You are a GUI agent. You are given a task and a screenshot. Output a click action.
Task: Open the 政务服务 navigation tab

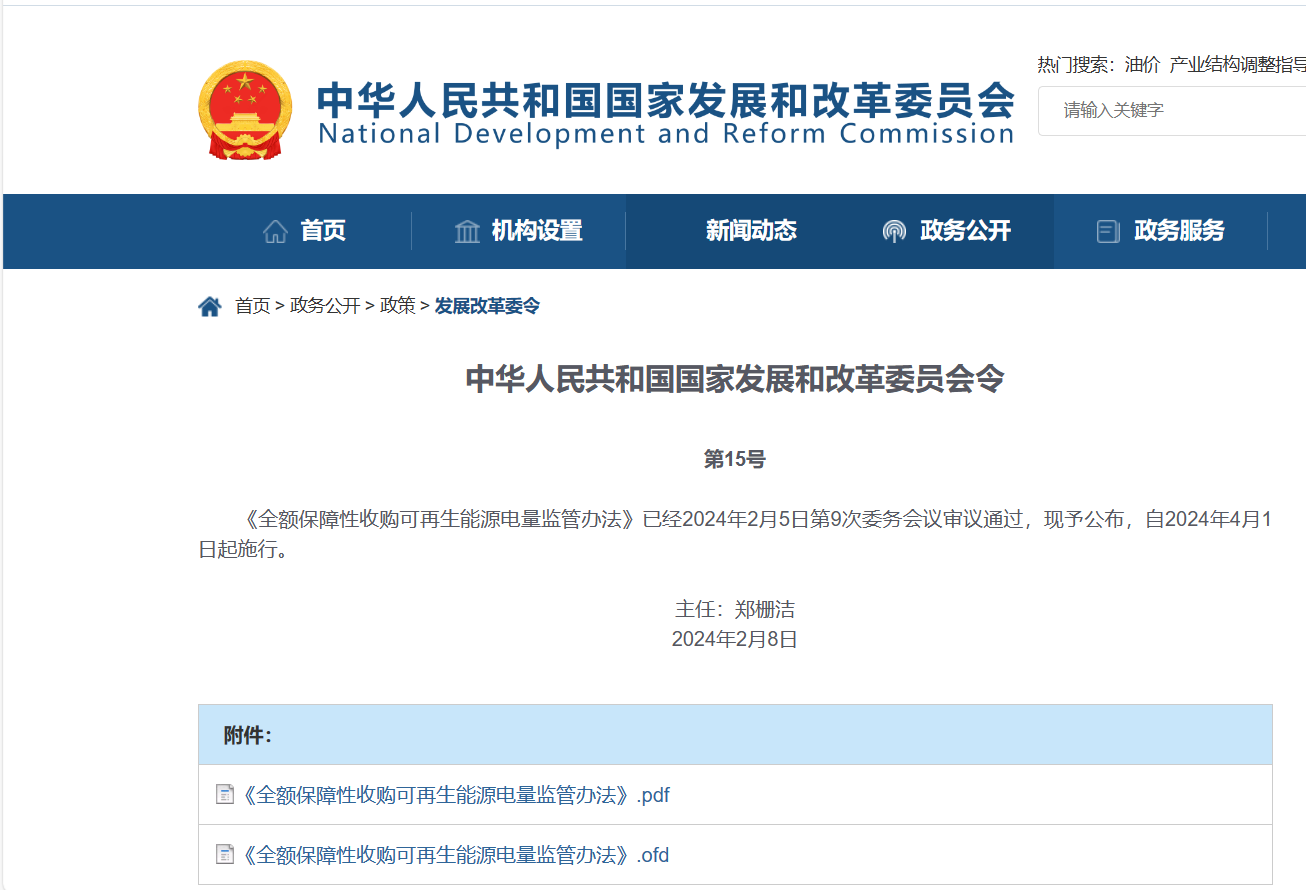[x=1161, y=231]
